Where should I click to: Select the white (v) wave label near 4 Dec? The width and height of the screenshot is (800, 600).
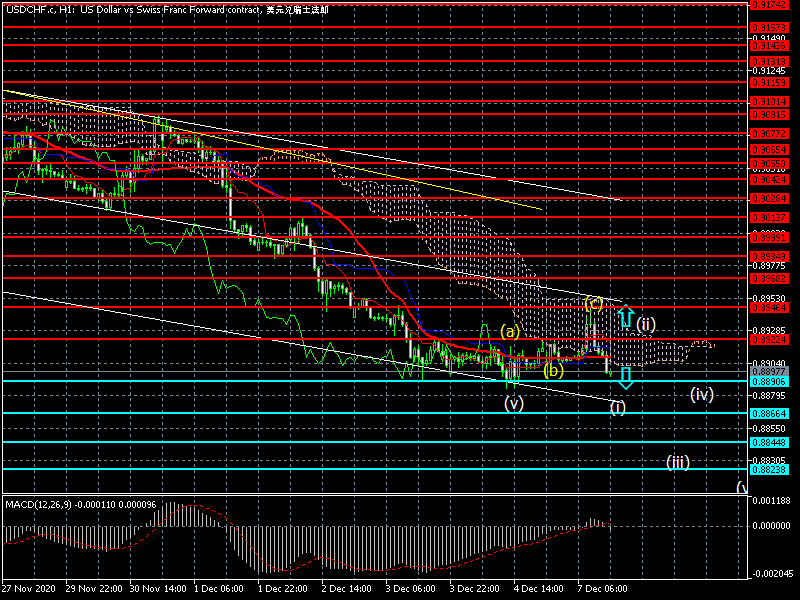tap(514, 403)
